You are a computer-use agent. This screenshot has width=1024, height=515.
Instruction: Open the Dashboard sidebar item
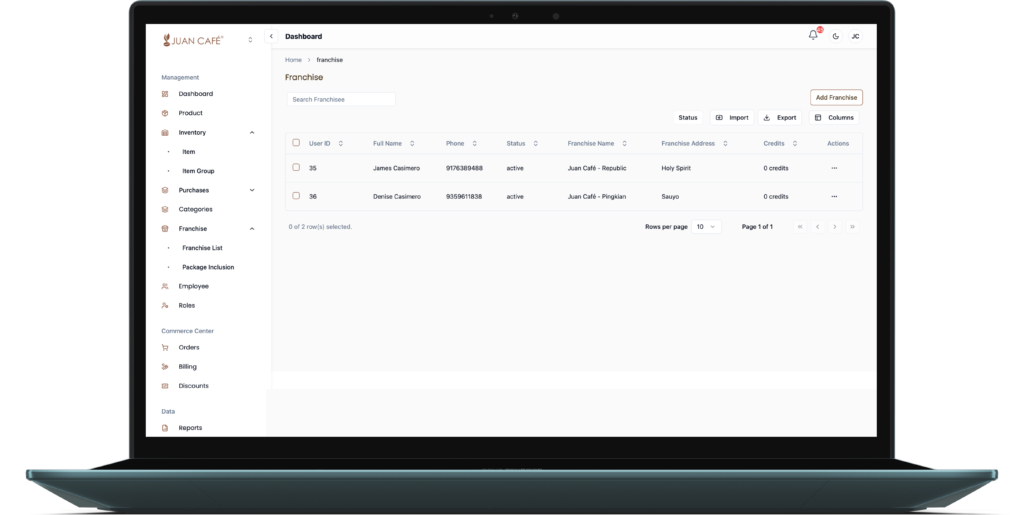pyautogui.click(x=195, y=94)
